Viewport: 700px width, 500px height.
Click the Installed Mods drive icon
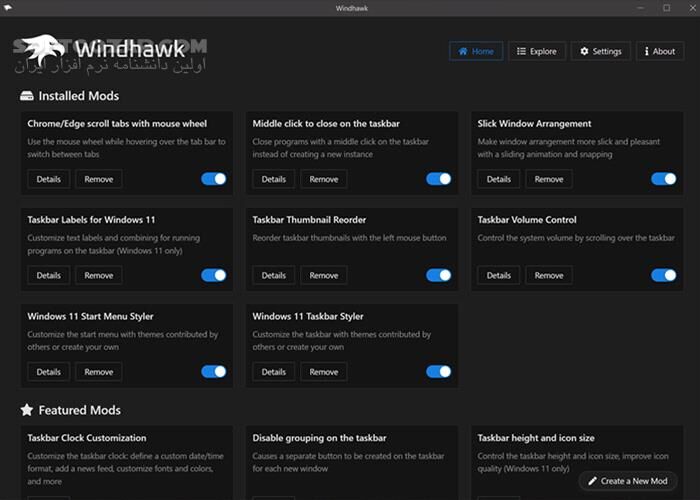(27, 96)
